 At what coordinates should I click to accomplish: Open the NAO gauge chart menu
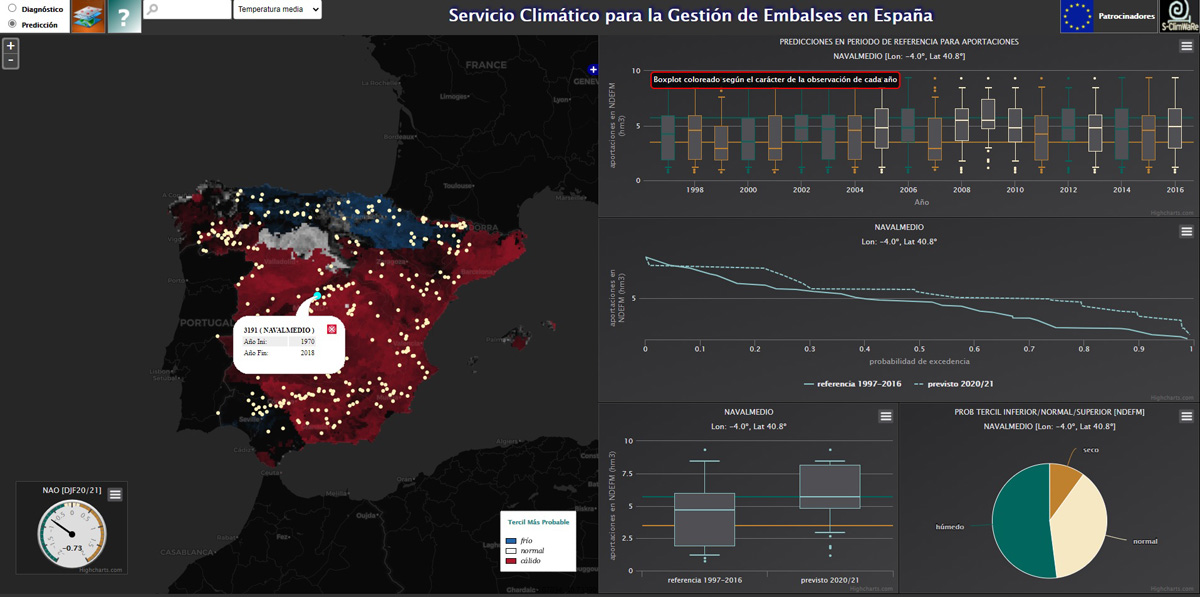[115, 494]
